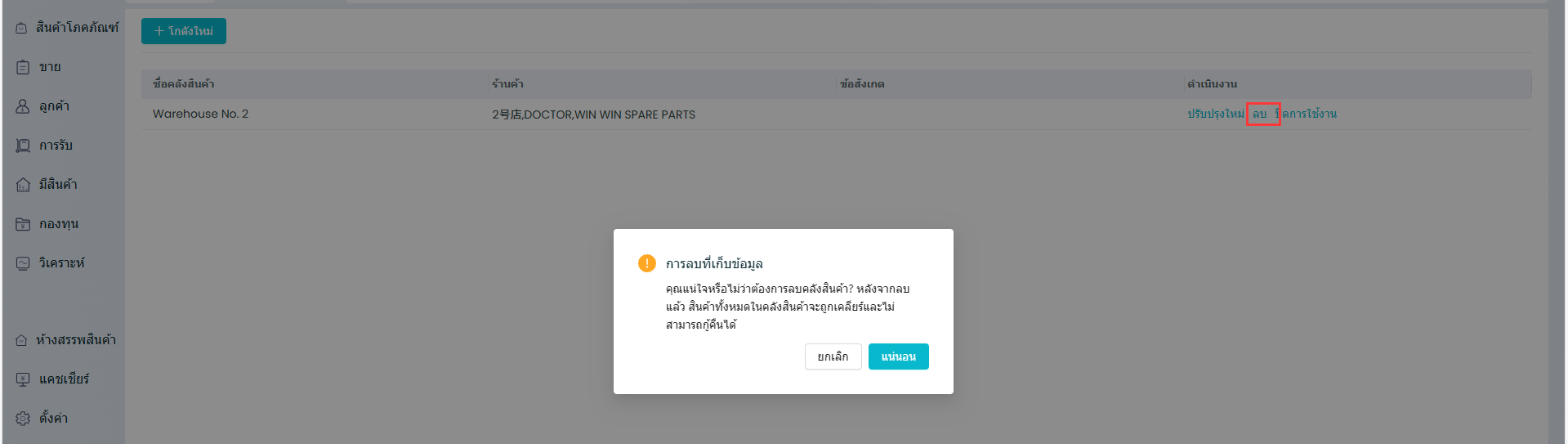Click ปิดการใช้งาน disable link

1309,114
